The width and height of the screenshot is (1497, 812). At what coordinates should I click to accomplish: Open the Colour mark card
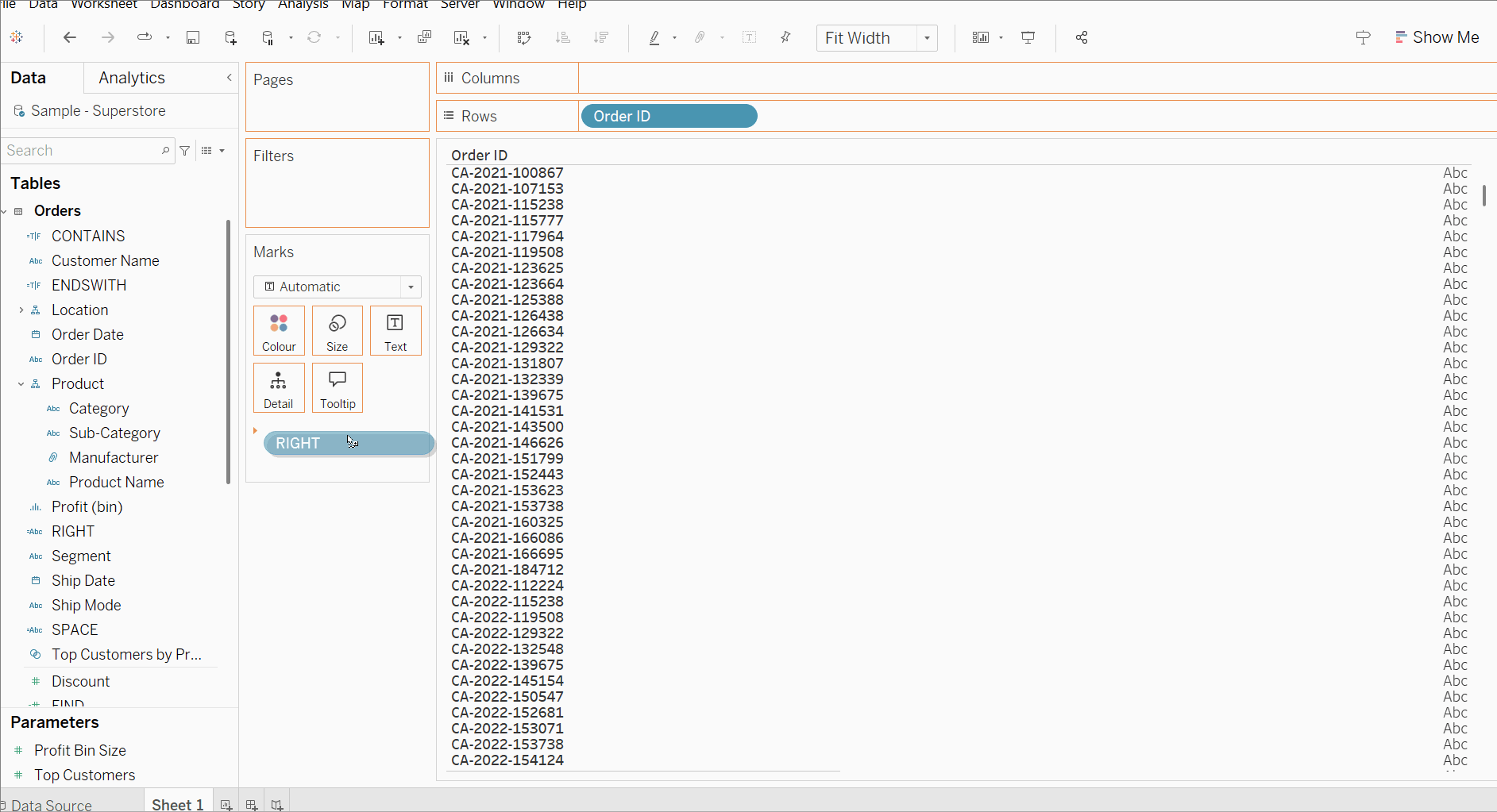tap(279, 330)
